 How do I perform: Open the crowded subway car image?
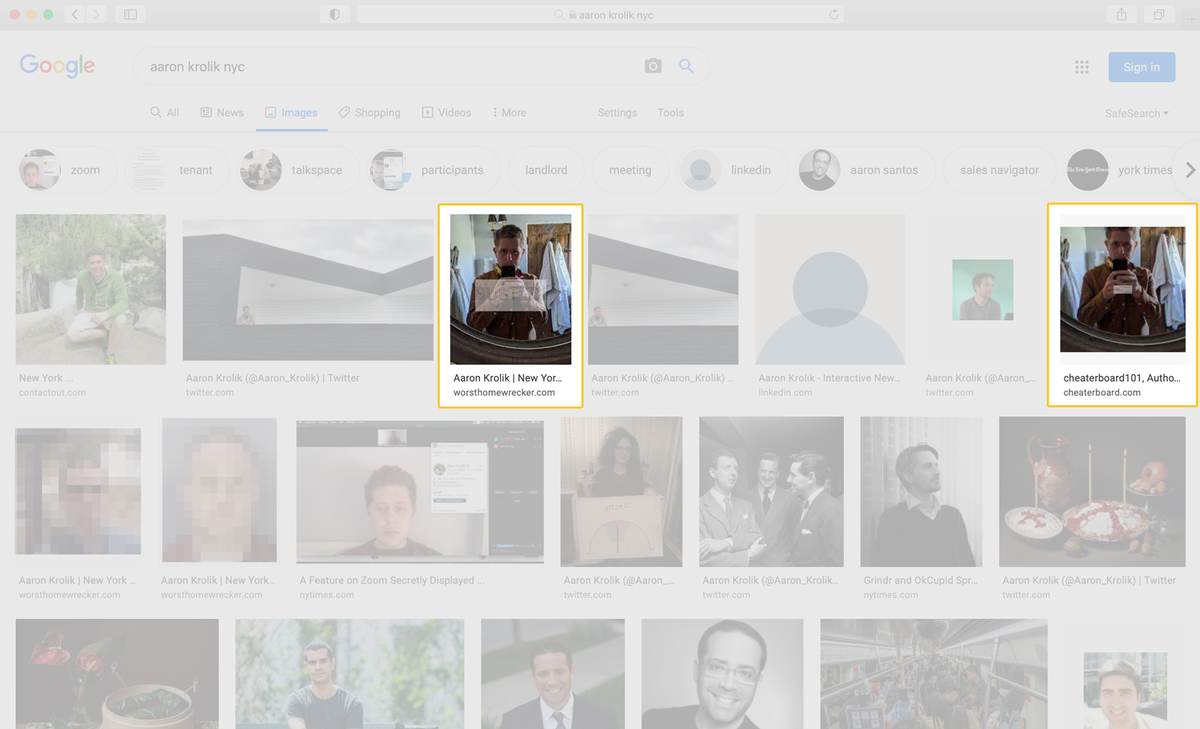(934, 674)
